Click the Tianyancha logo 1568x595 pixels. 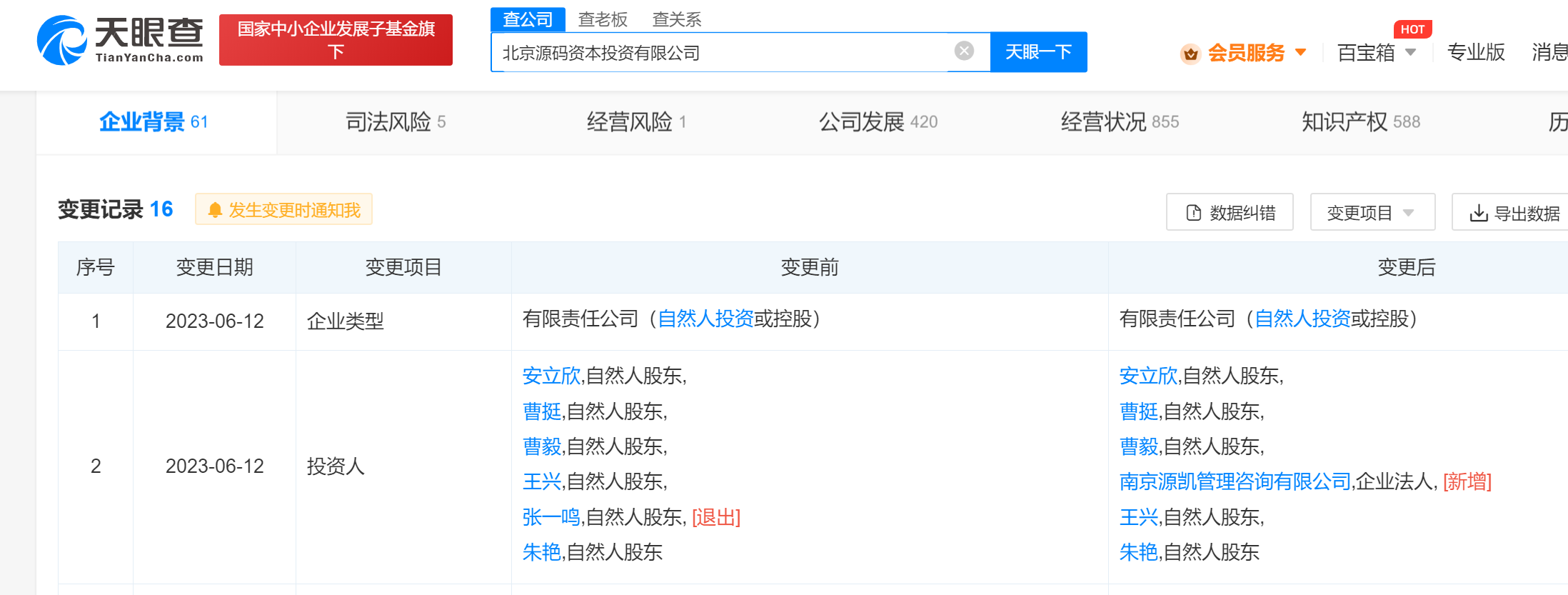(x=120, y=40)
